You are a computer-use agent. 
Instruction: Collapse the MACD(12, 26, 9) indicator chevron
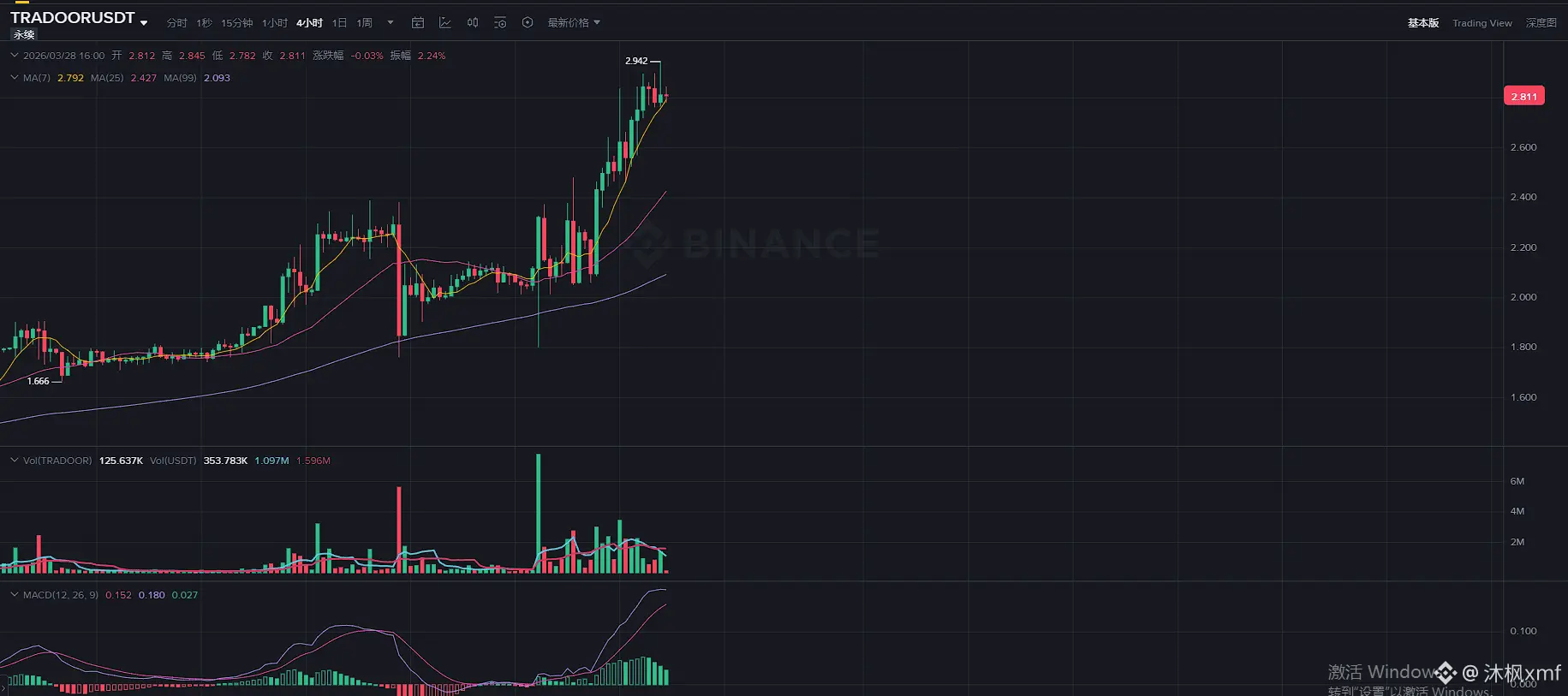[x=14, y=595]
